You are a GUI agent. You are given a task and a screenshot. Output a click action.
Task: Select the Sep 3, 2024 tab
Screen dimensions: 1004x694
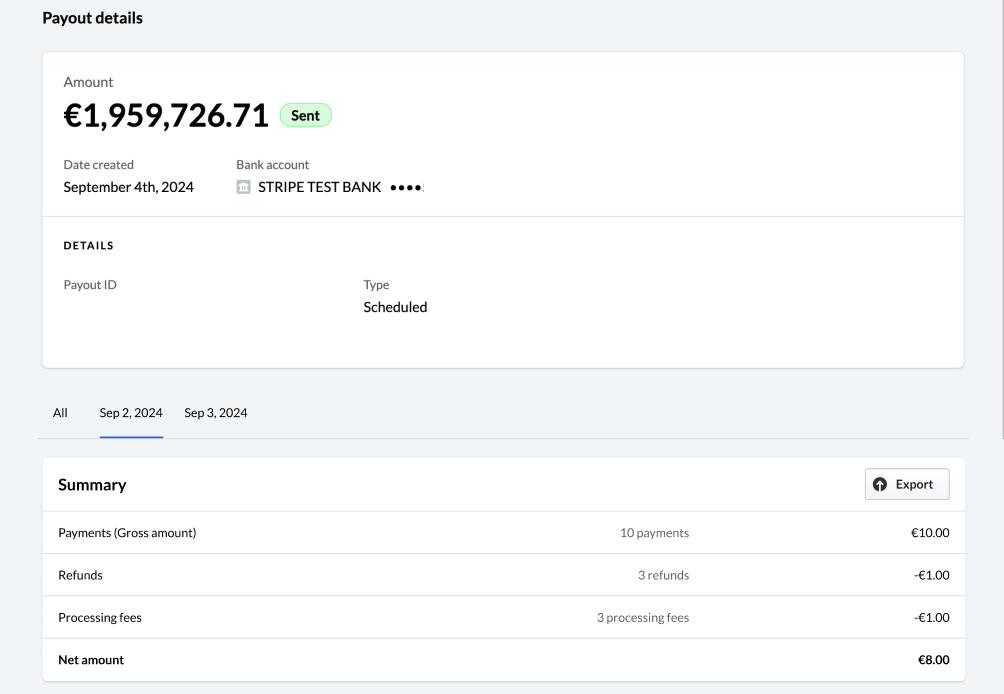click(215, 413)
